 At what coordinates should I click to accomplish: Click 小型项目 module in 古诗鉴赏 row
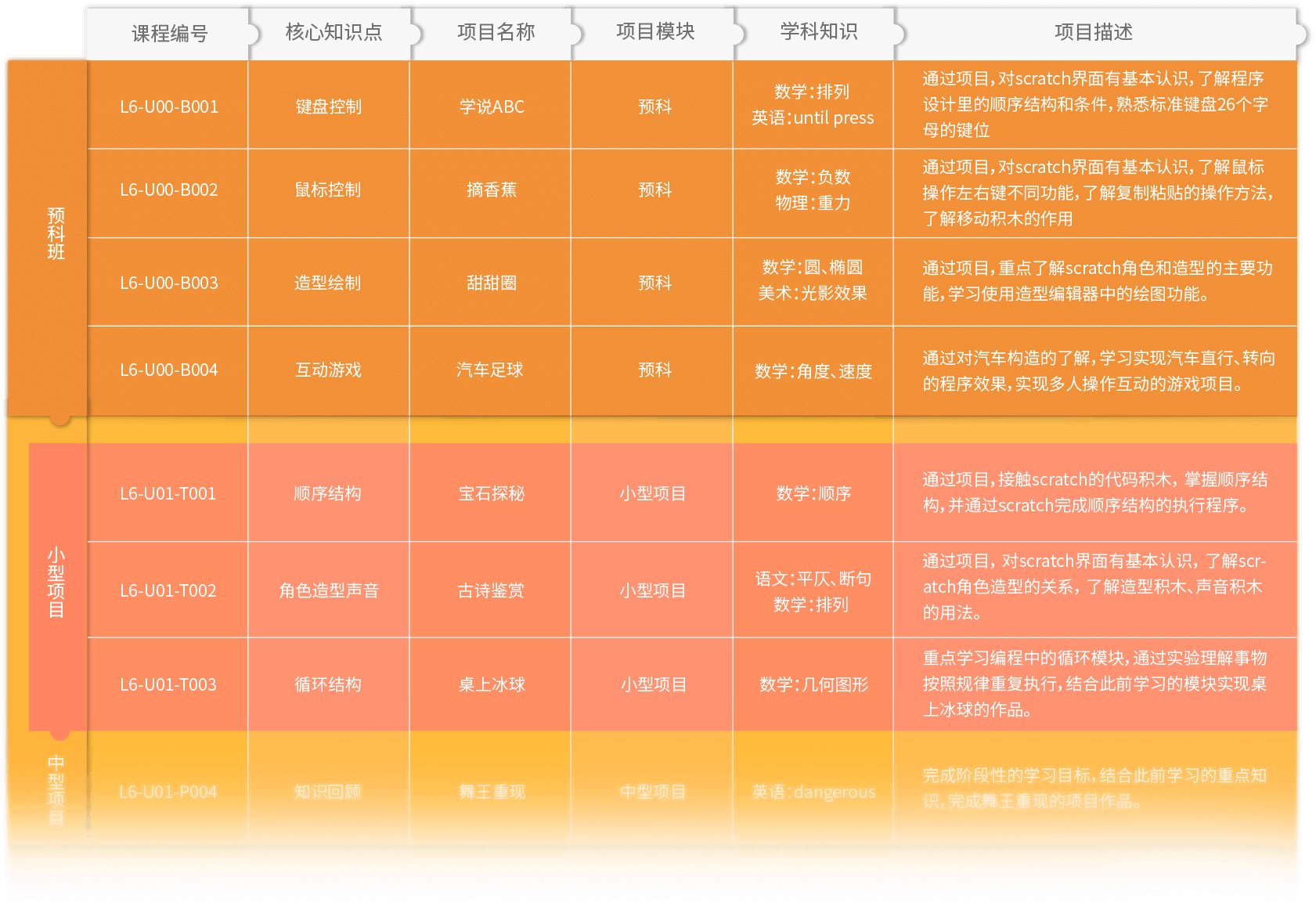pyautogui.click(x=653, y=590)
